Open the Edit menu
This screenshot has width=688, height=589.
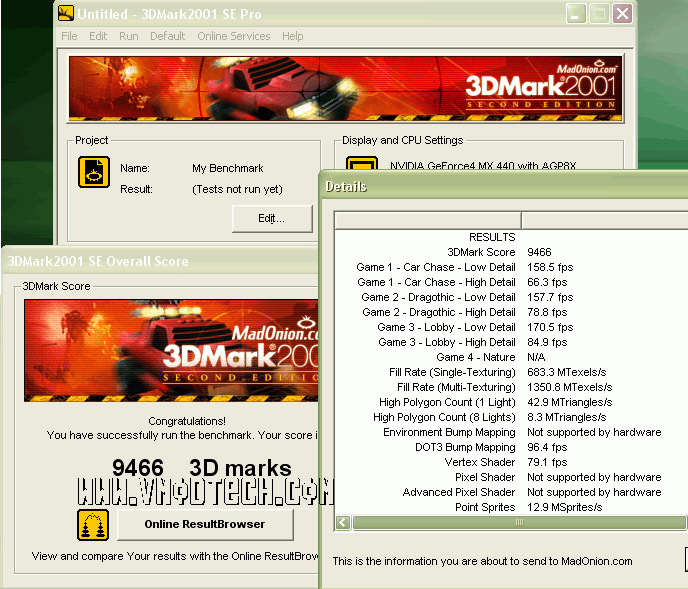pos(98,36)
